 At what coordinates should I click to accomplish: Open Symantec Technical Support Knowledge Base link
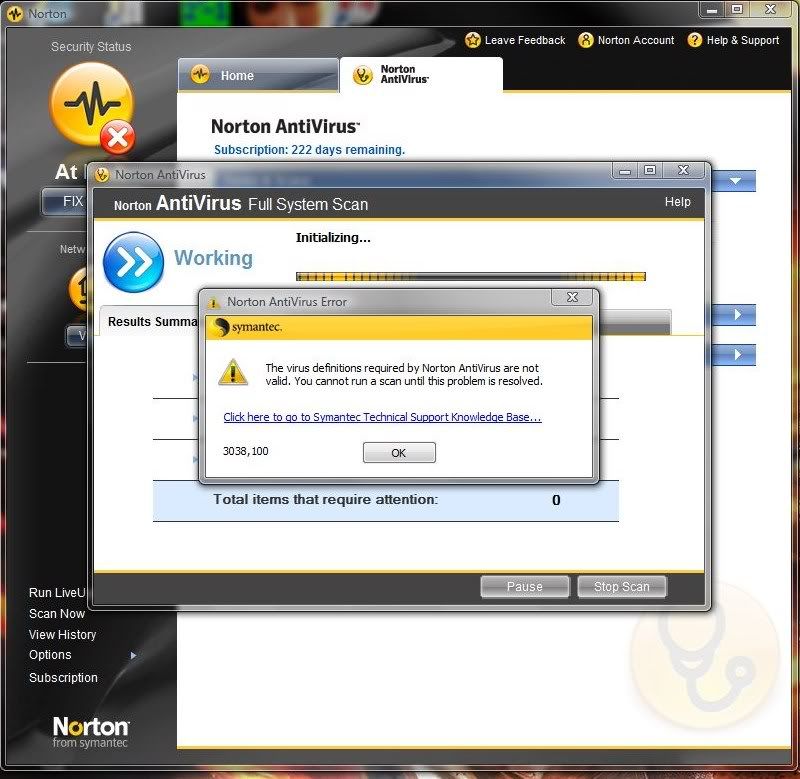point(382,417)
